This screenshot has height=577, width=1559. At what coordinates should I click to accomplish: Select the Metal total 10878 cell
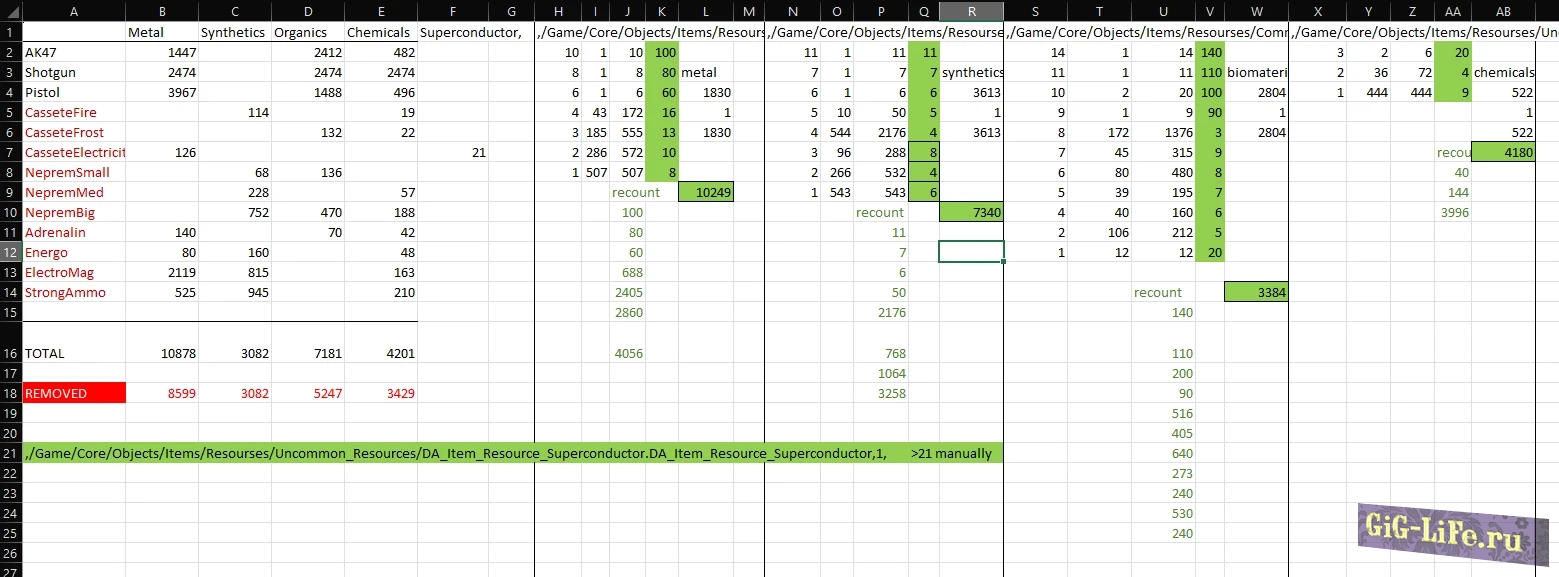[x=162, y=353]
